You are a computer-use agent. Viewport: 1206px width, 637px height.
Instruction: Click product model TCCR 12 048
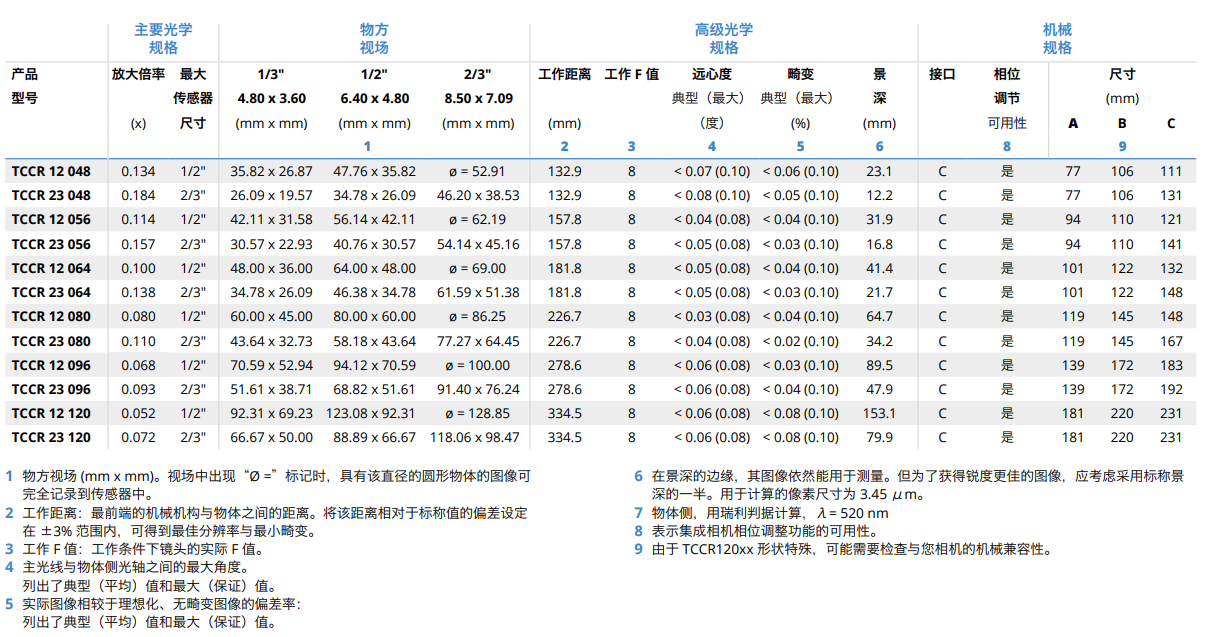pyautogui.click(x=51, y=171)
